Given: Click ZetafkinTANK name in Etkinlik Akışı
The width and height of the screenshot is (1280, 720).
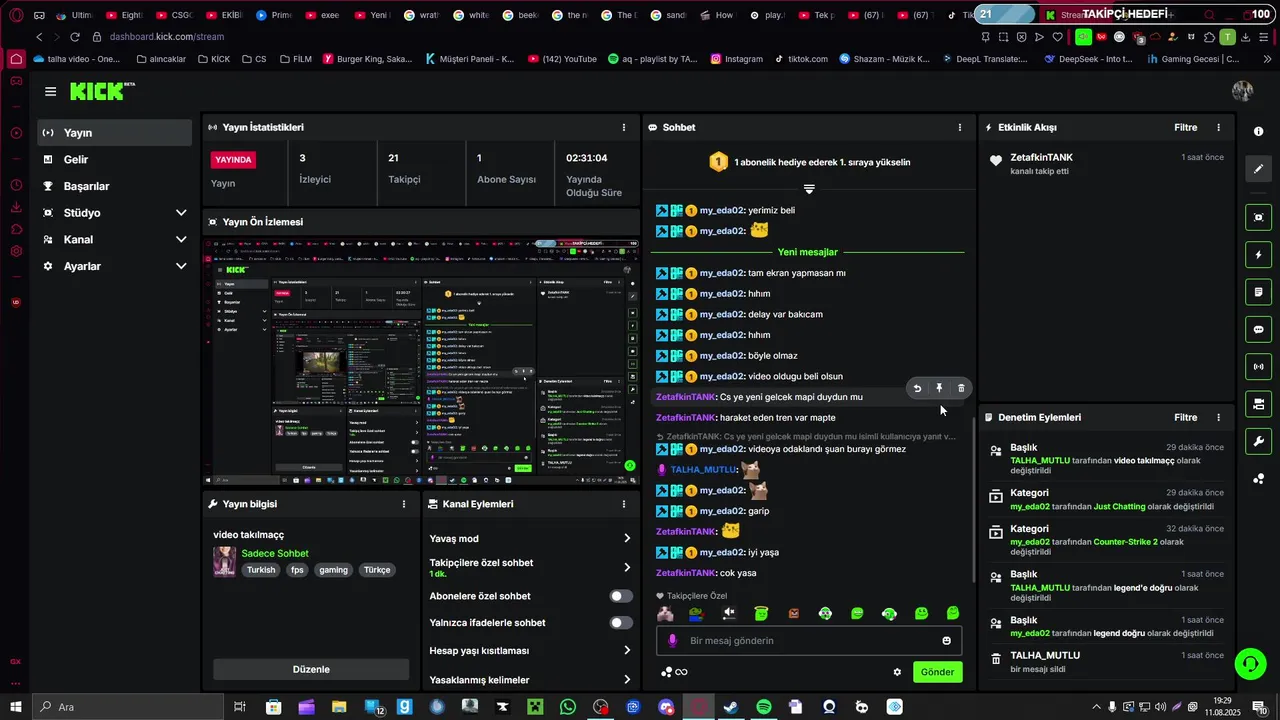Looking at the screenshot, I should tap(1041, 157).
